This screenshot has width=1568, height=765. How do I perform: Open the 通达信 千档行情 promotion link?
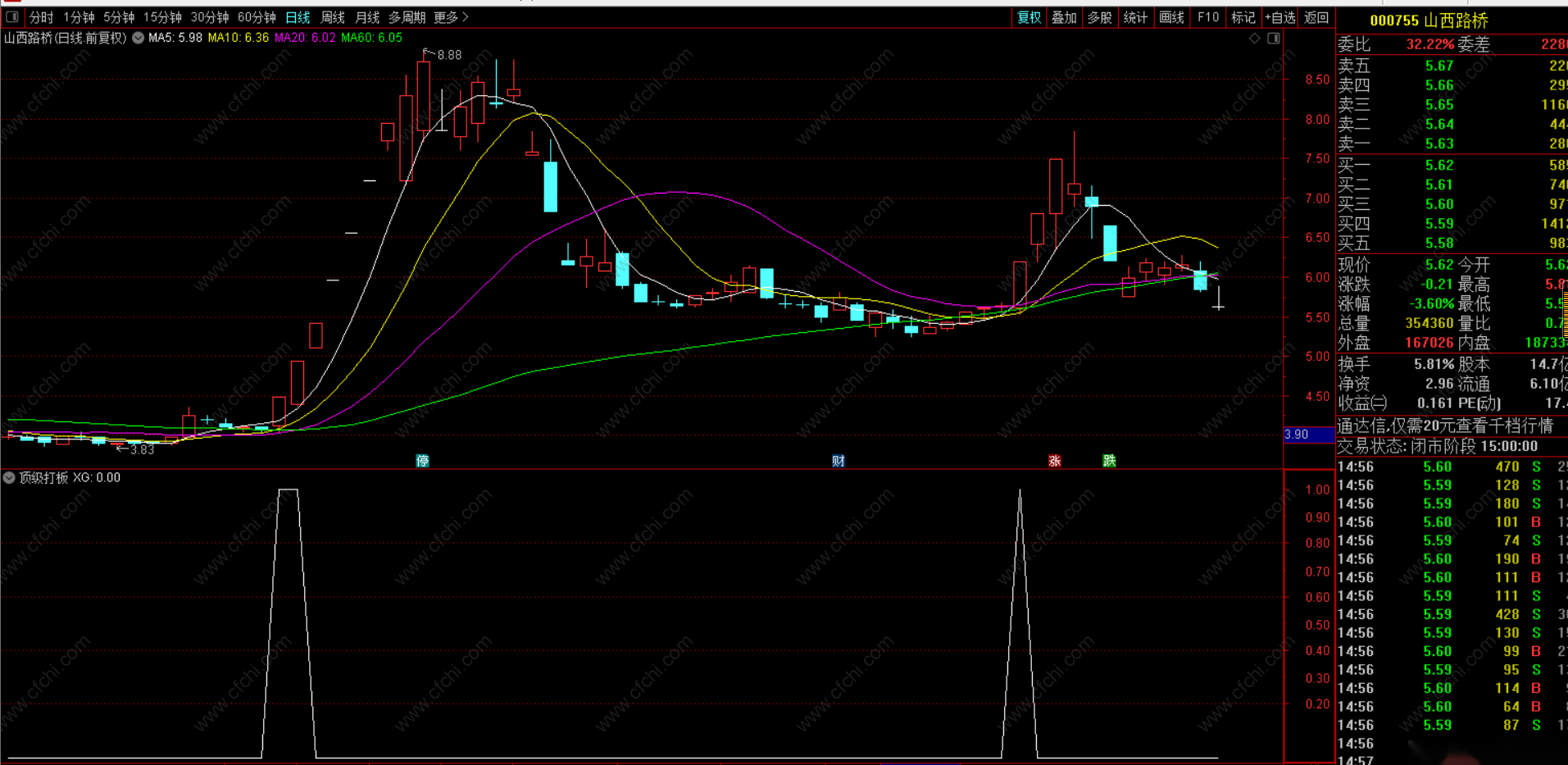(x=1445, y=426)
